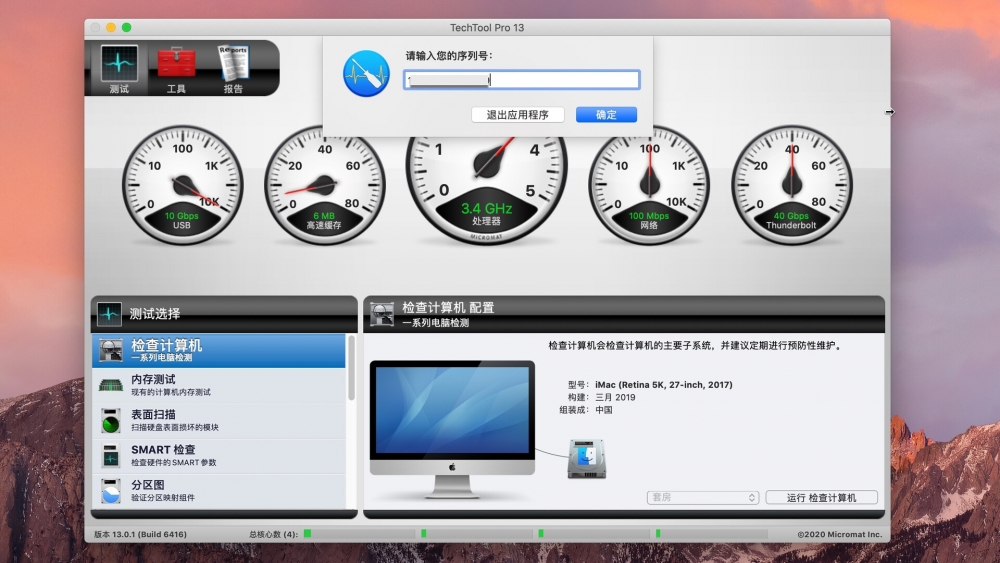Click the SMART 检查 drive icon
1000x563 pixels.
(111, 456)
